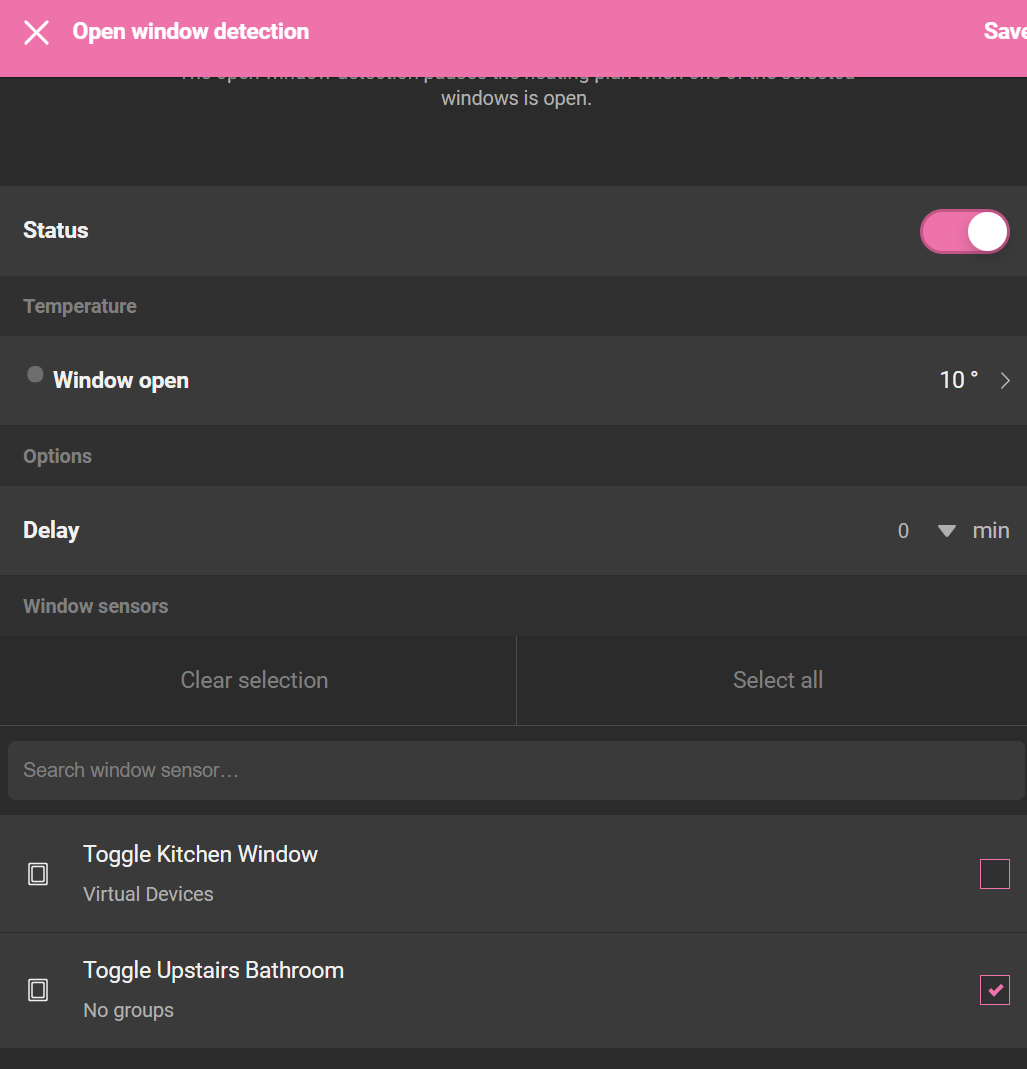Click the Toggle Upstairs Bathroom sensor icon
This screenshot has width=1027, height=1069.
tap(38, 990)
